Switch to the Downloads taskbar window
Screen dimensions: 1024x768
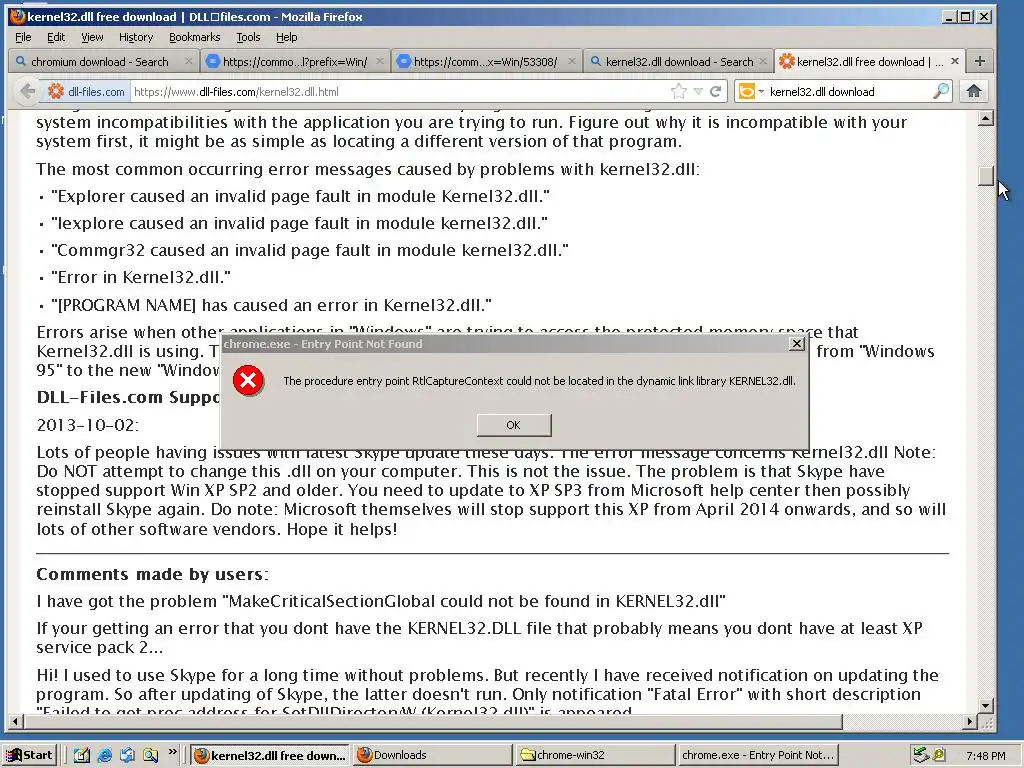point(433,755)
